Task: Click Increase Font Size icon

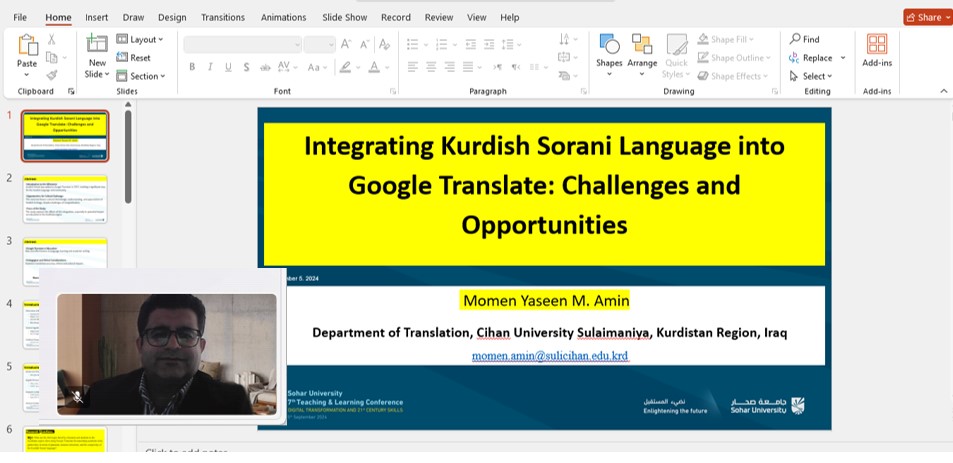Action: point(346,44)
